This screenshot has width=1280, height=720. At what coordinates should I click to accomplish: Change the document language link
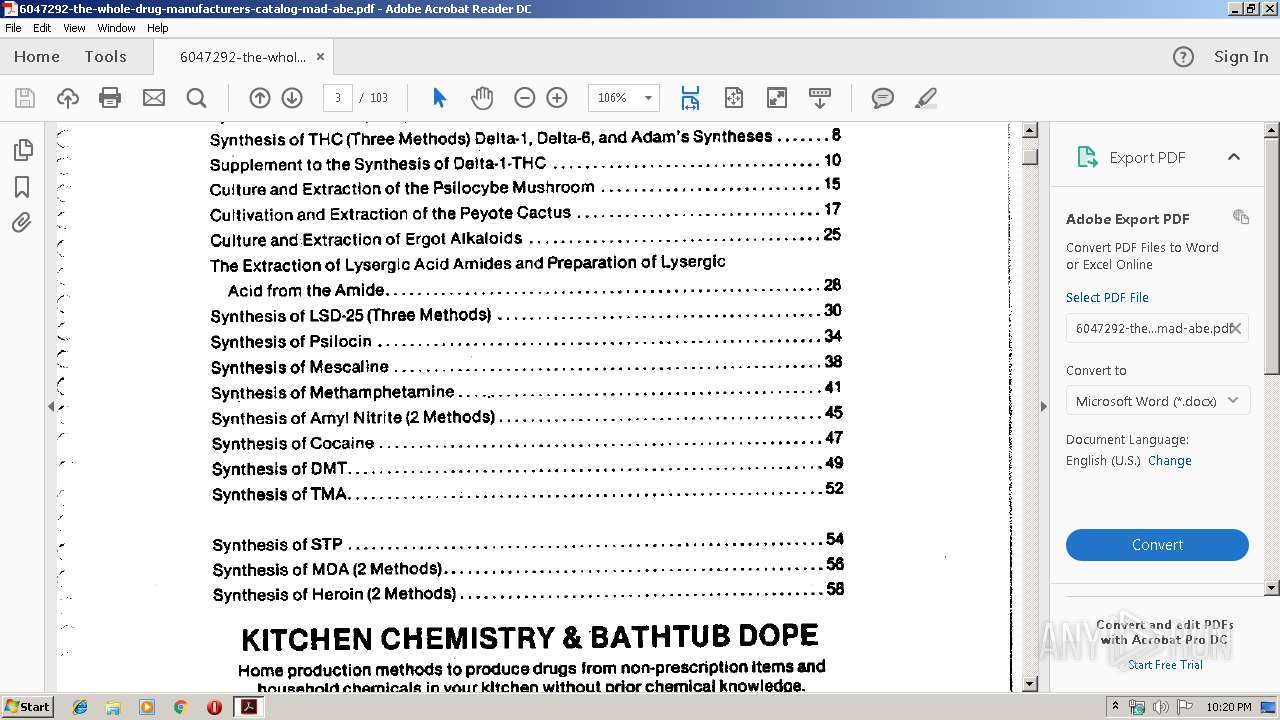coord(1170,461)
